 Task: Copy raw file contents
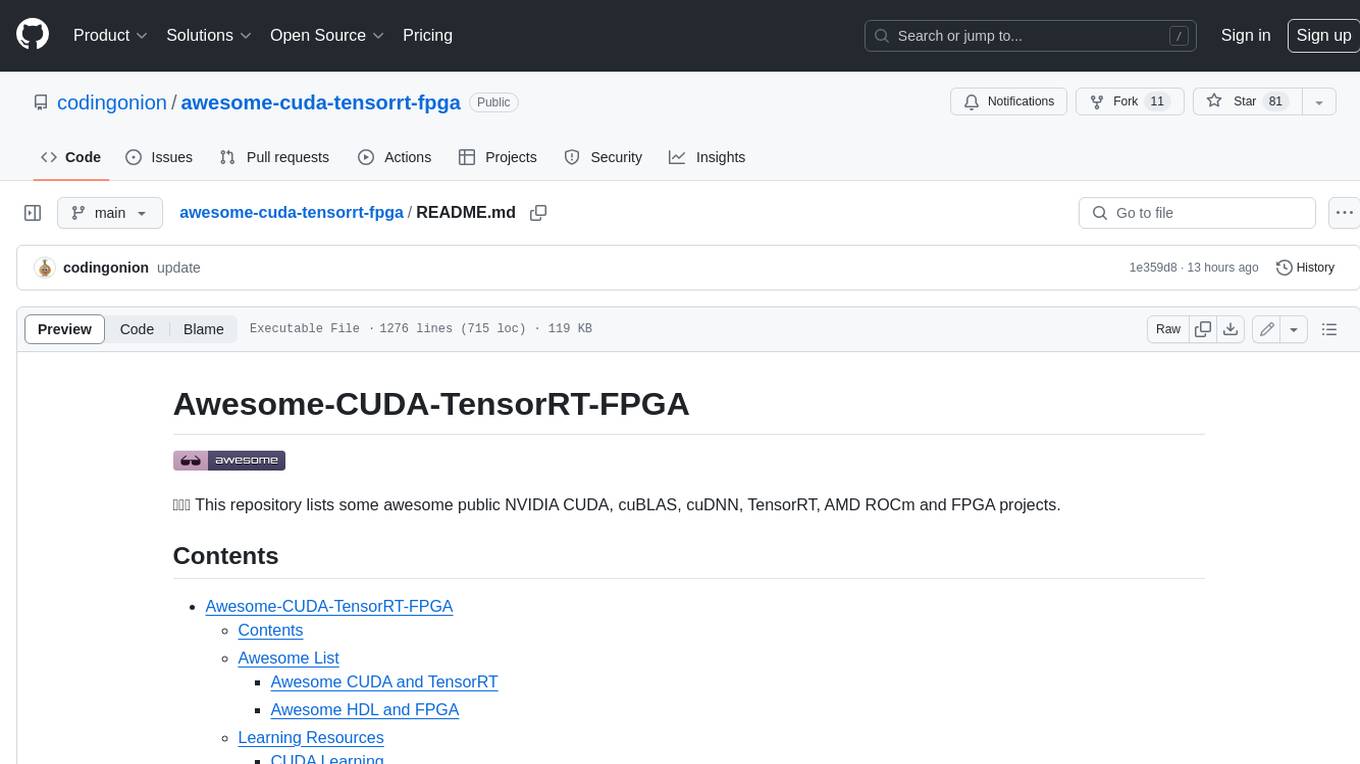(x=1203, y=329)
